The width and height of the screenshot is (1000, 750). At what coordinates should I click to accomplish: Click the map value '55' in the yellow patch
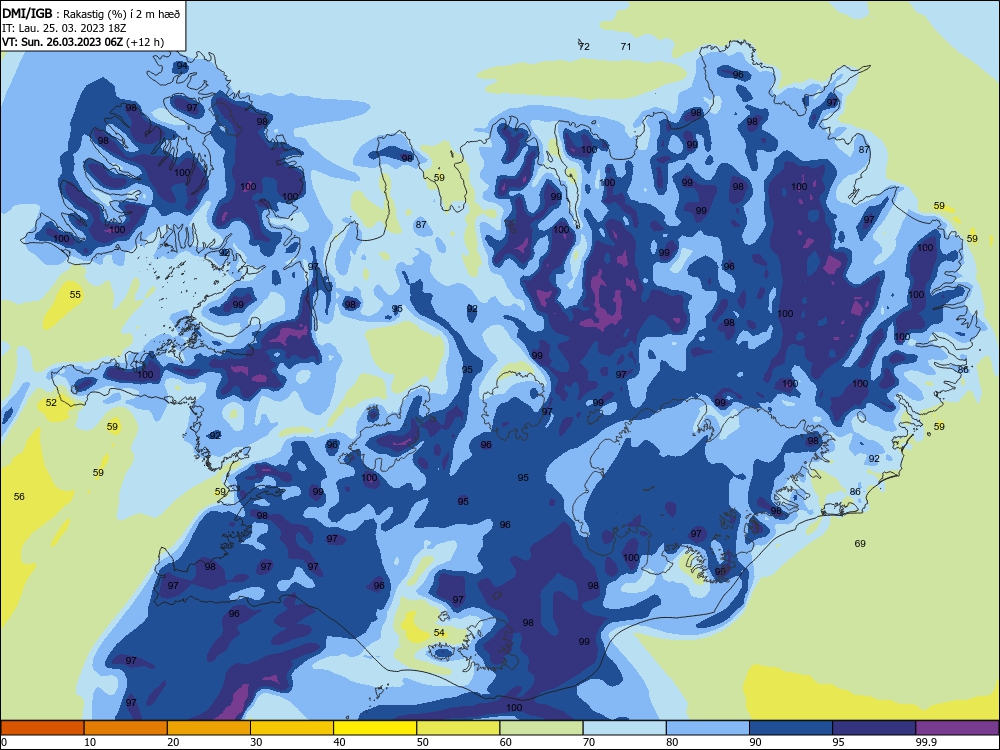75,295
